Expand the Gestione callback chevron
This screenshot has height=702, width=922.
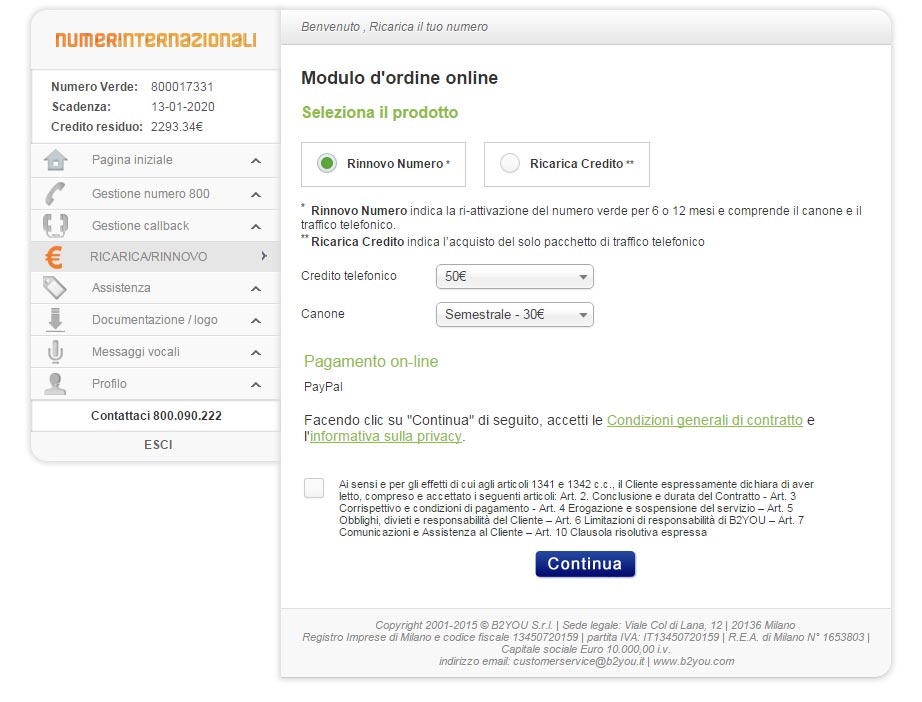tap(256, 226)
